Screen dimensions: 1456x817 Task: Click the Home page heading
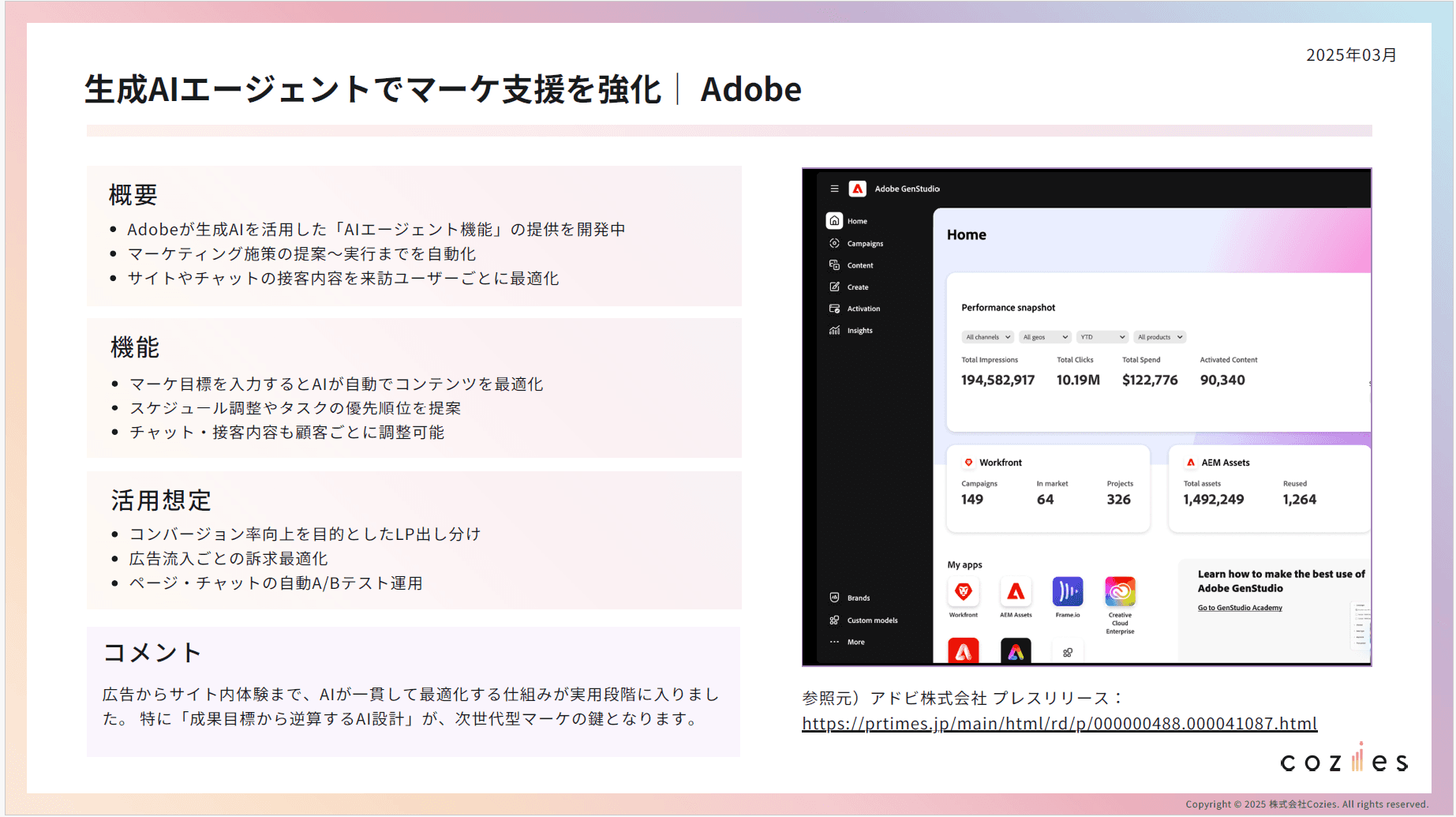[x=967, y=234]
